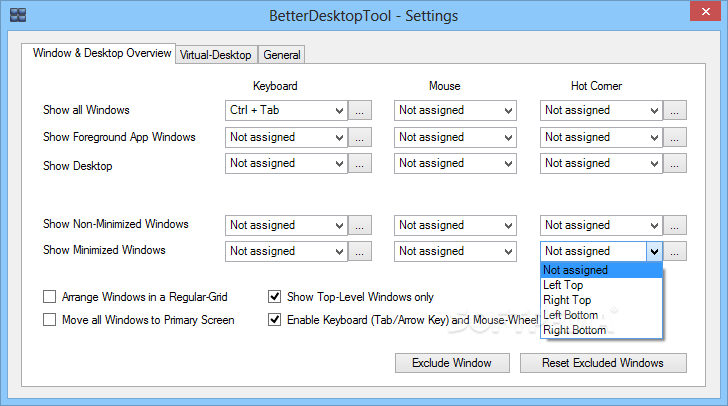Open Mouse dropdown for Show Non-Minimized Windows
Screen dimensions: 728x406
click(455, 225)
